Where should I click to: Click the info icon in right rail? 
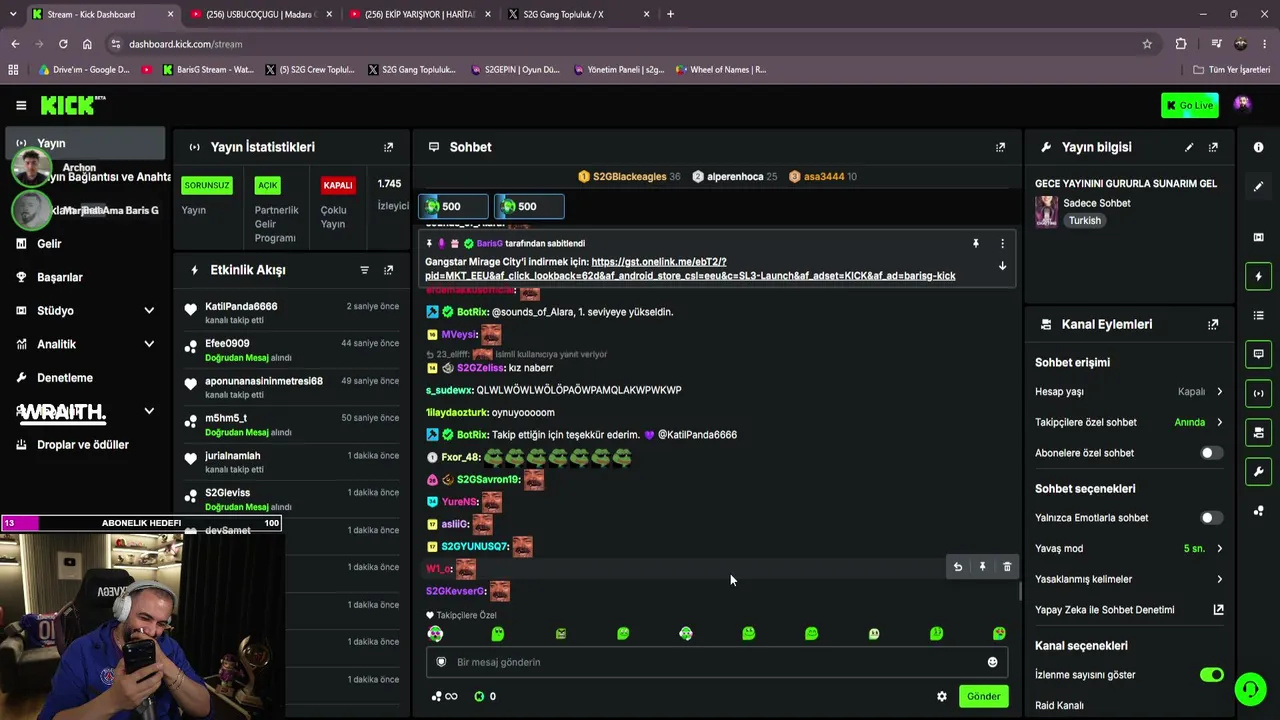1258,147
